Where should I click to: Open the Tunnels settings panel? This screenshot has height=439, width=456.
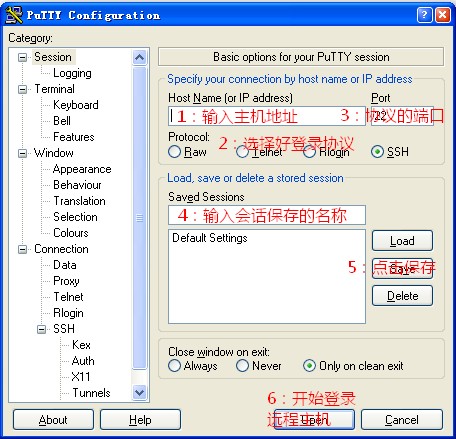(91, 393)
